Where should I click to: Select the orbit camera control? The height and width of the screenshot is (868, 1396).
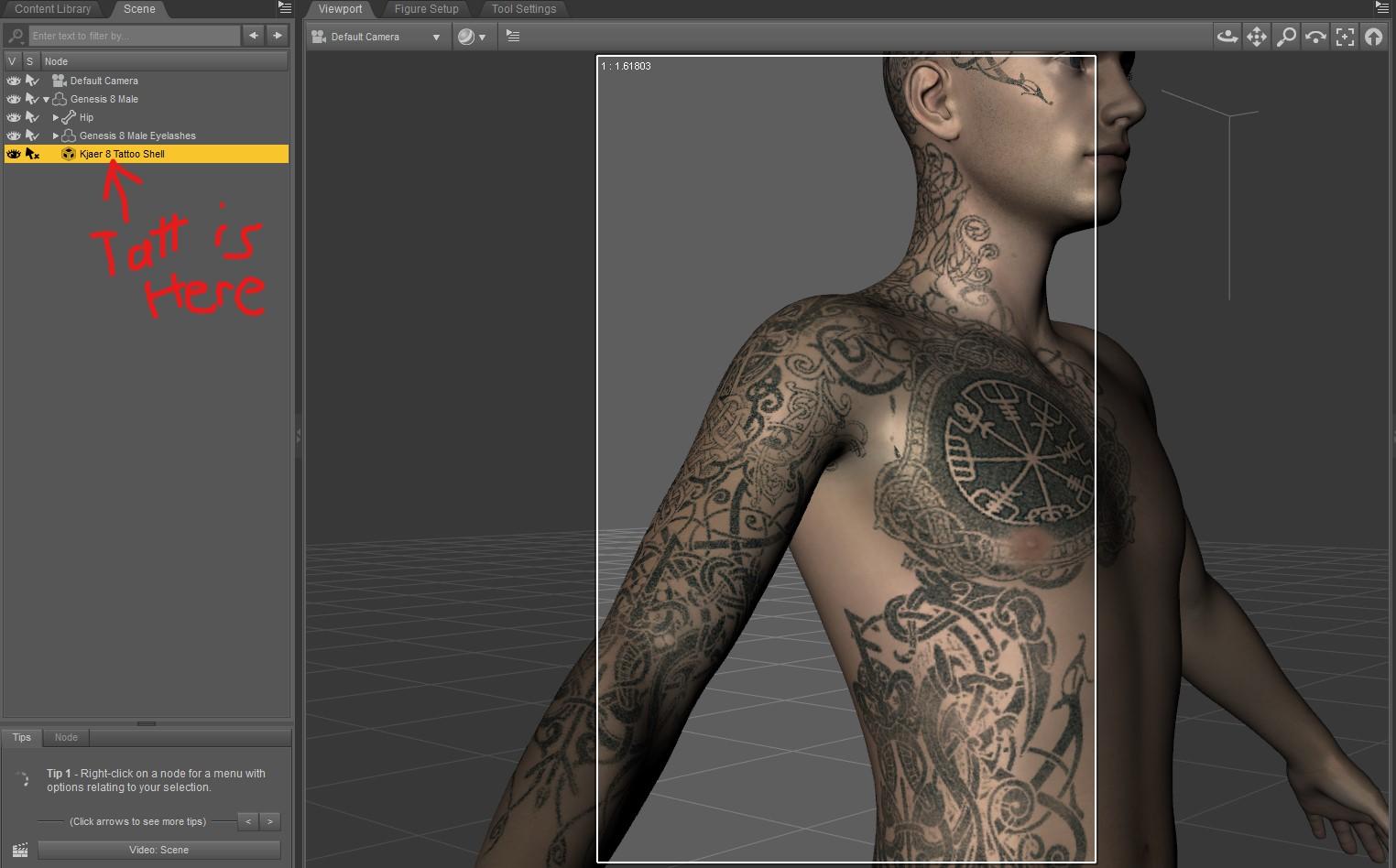[x=1227, y=37]
